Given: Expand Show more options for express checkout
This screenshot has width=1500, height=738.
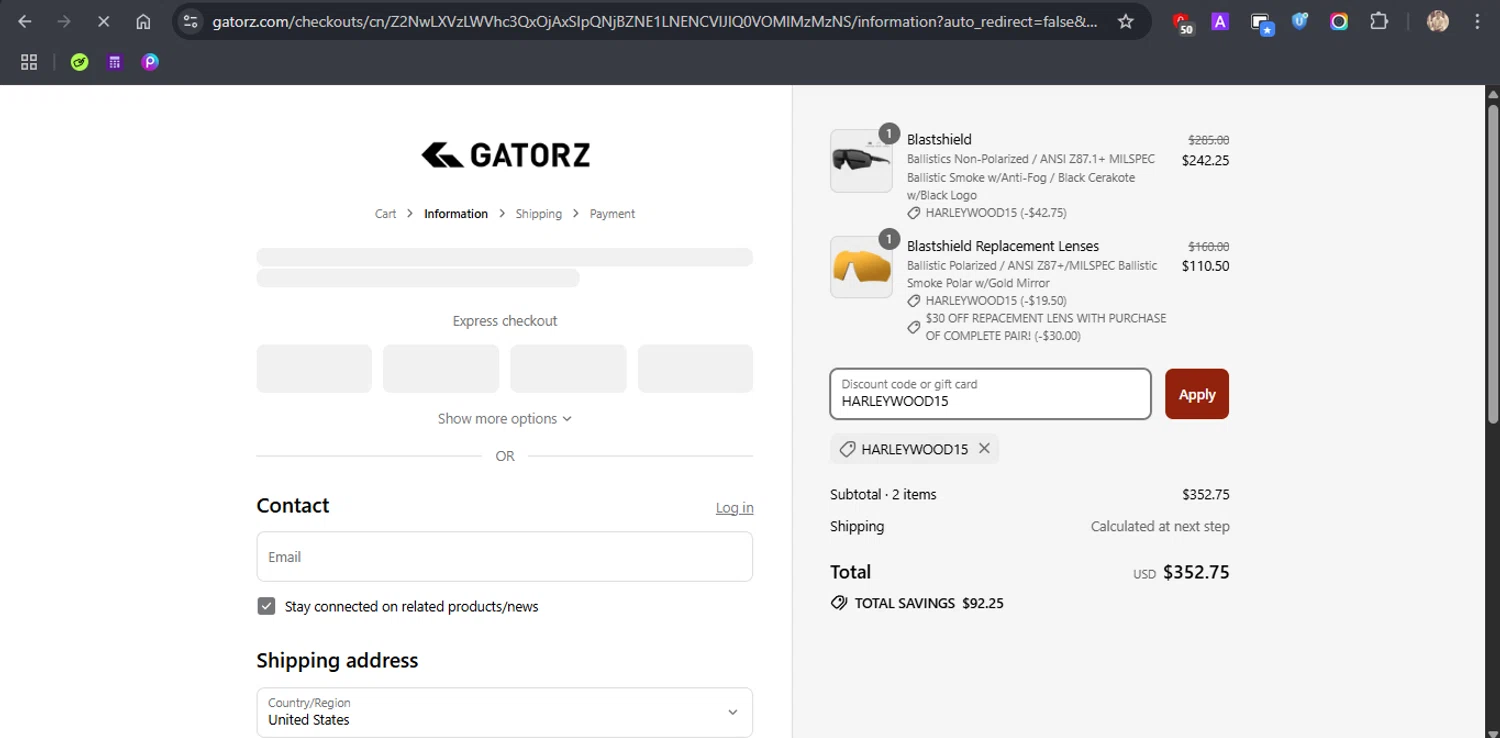Looking at the screenshot, I should (504, 418).
